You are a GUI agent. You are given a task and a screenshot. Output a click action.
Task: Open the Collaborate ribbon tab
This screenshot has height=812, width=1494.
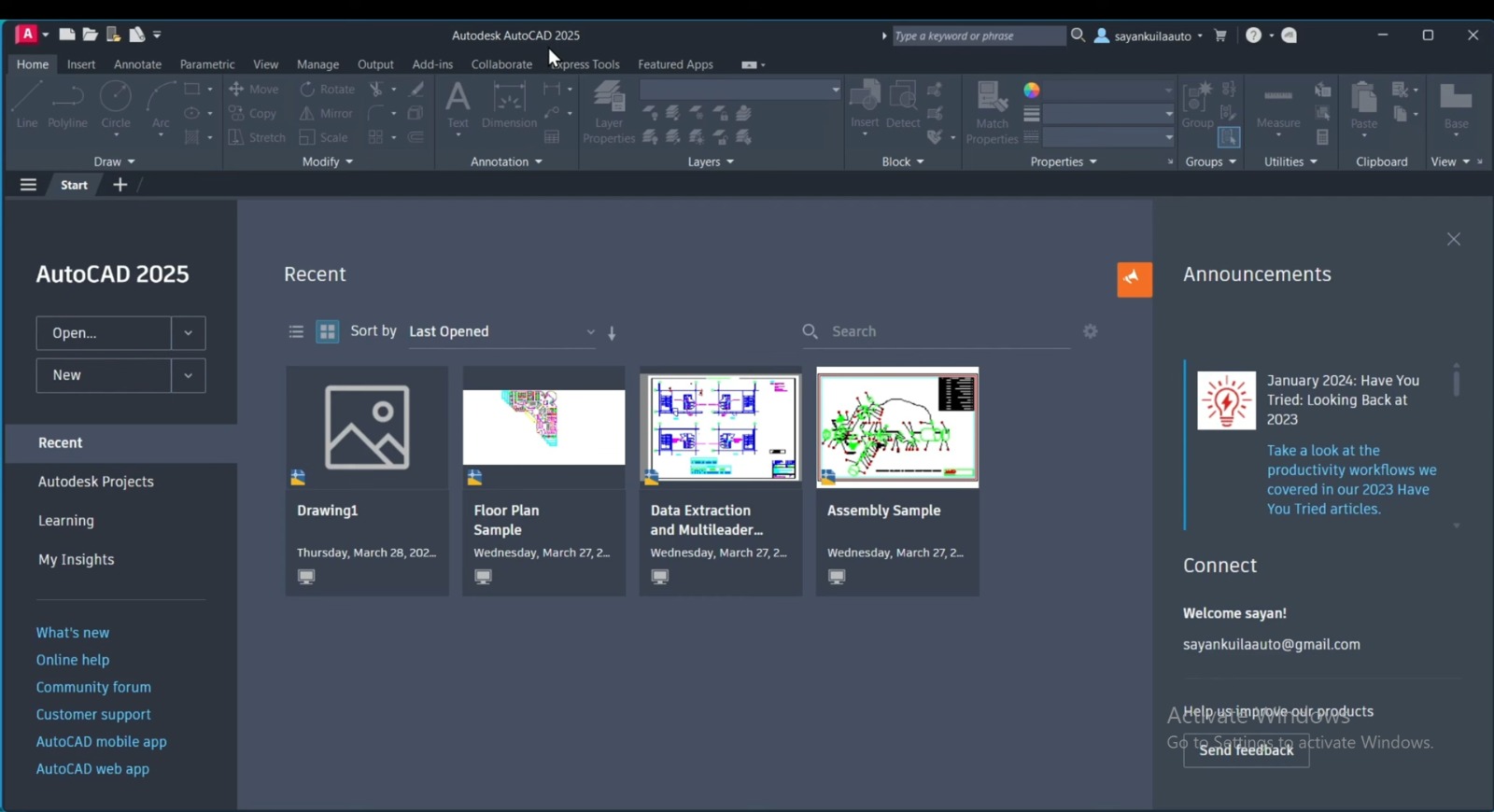pos(501,64)
